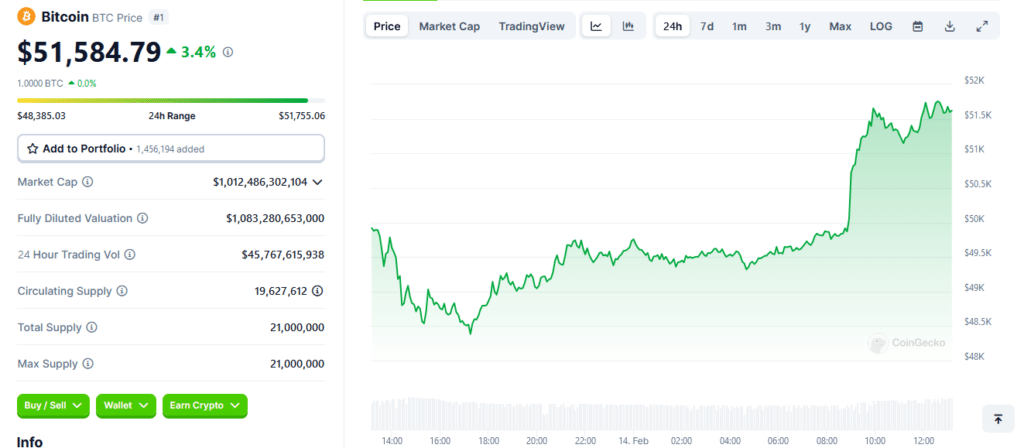Select the 1y time range
Image resolution: width=1024 pixels, height=448 pixels.
805,26
